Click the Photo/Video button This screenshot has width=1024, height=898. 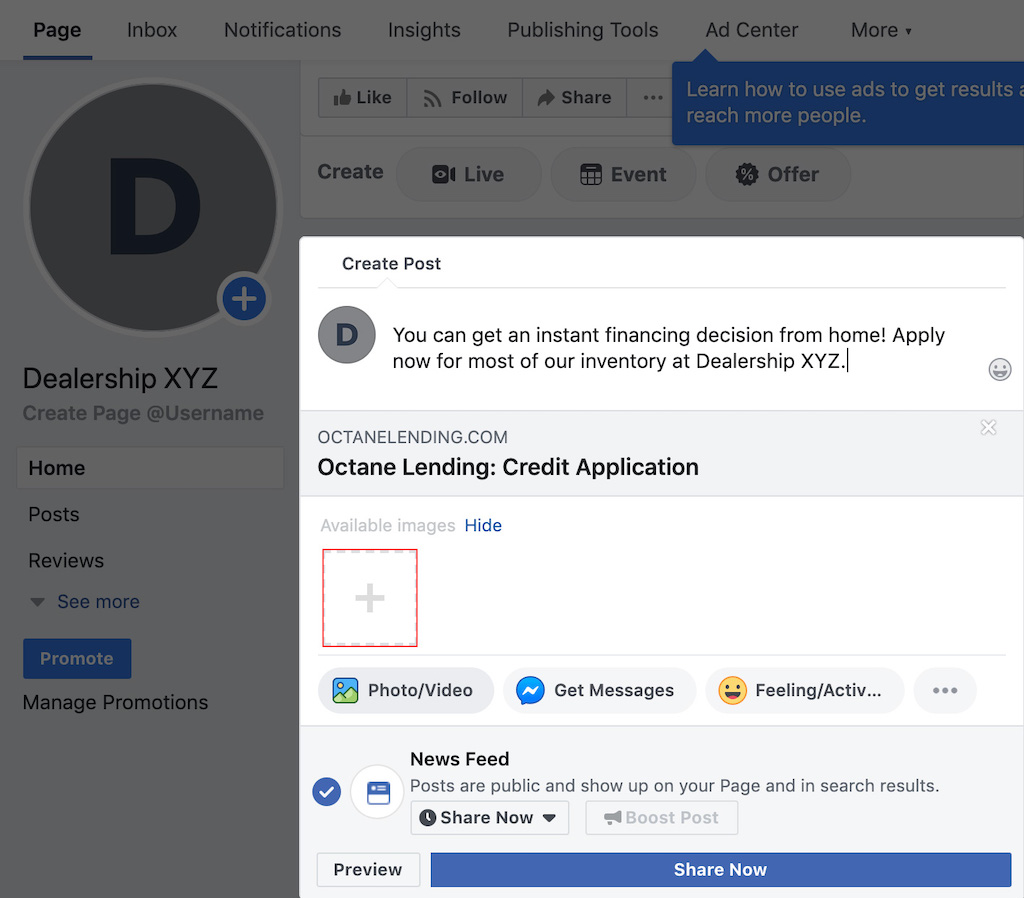point(405,690)
